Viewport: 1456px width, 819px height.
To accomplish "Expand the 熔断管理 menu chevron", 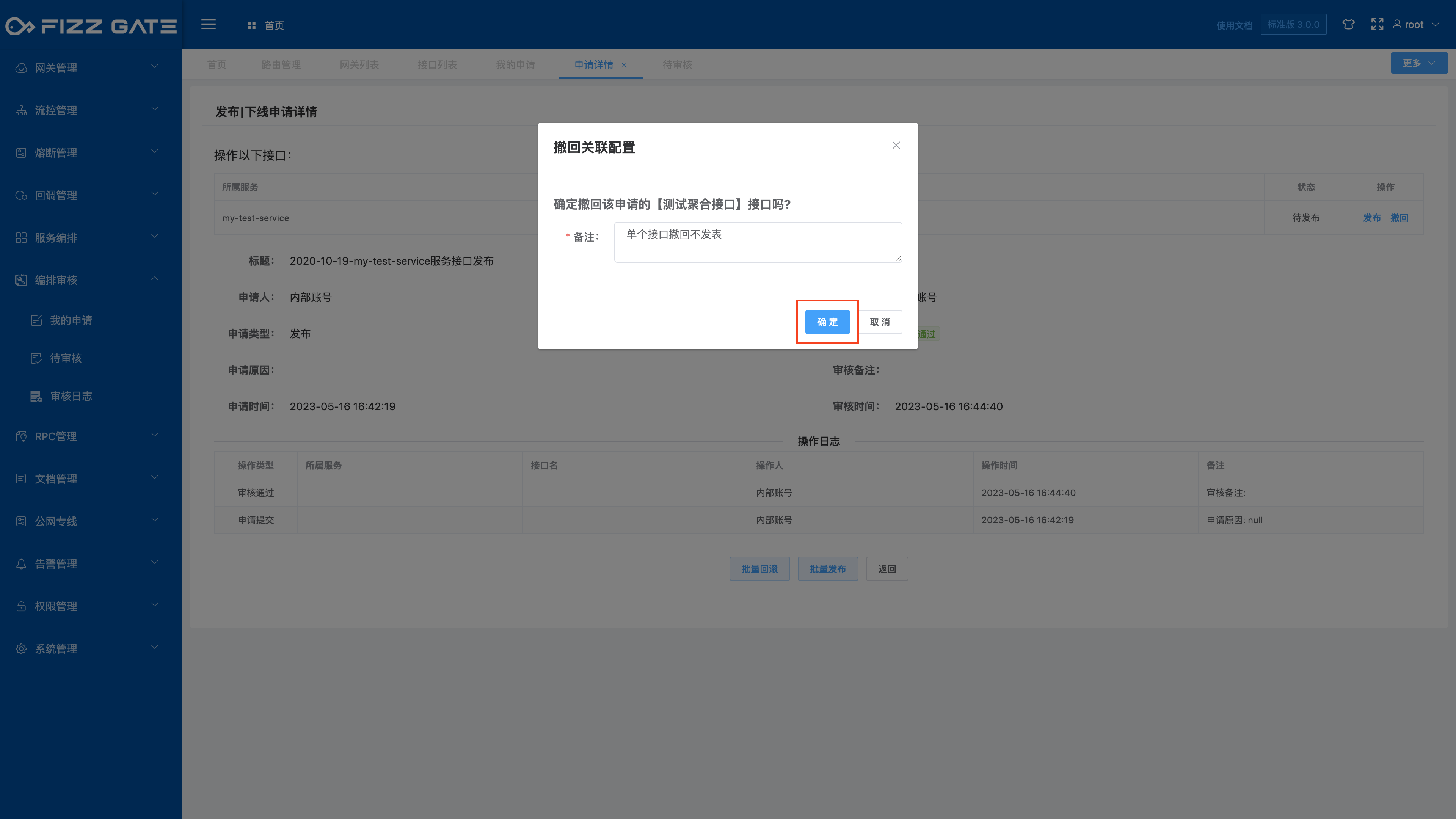I will [x=154, y=152].
